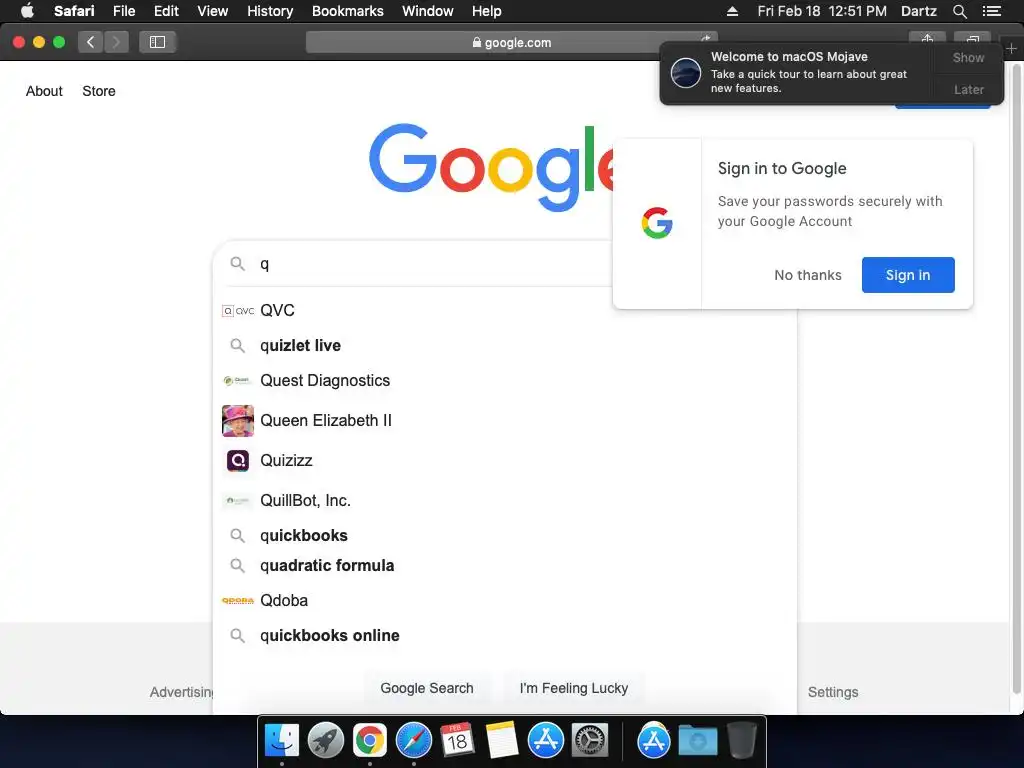Open Calendar showing 18 in Dock
This screenshot has width=1024, height=768.
point(457,741)
